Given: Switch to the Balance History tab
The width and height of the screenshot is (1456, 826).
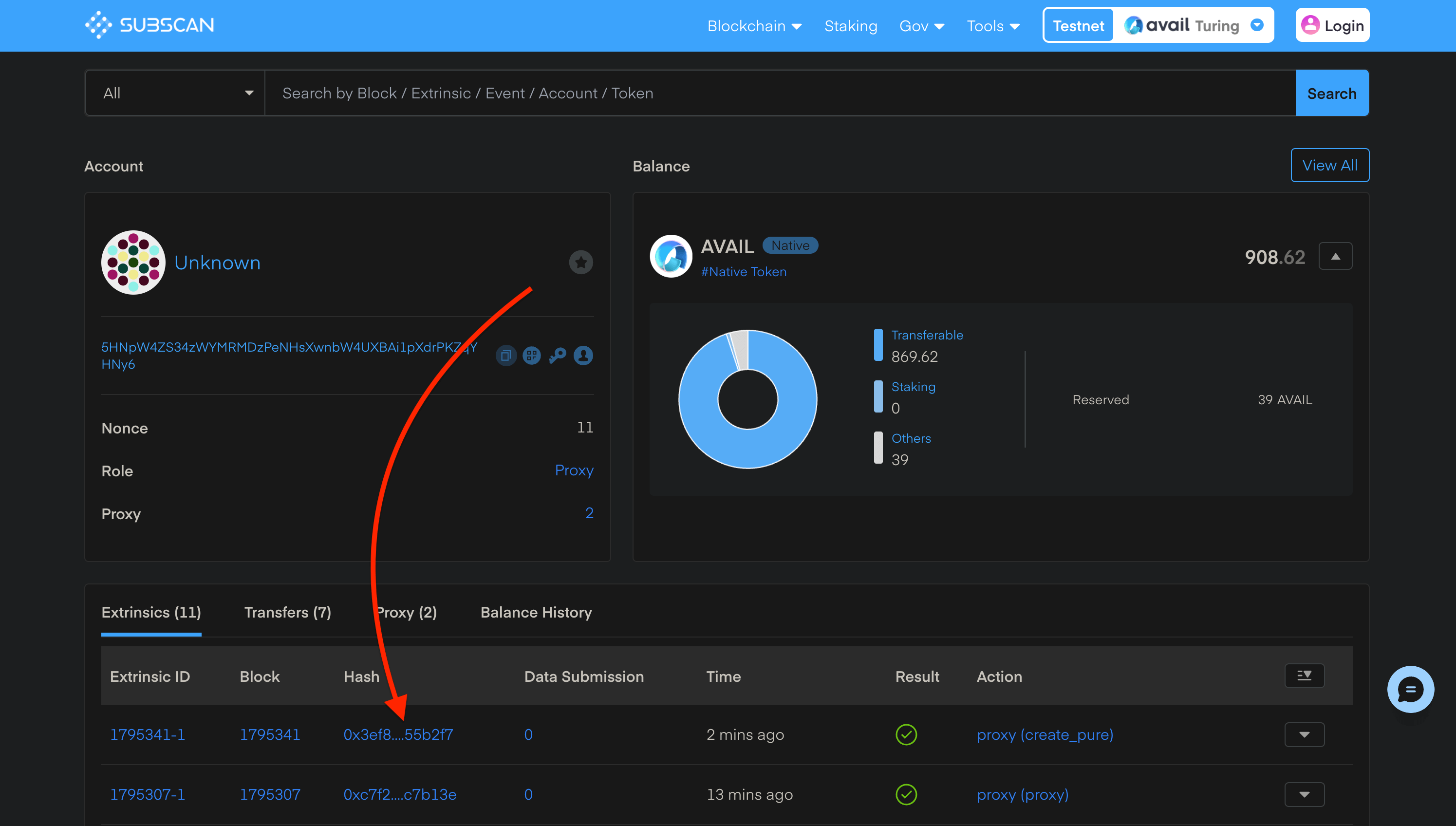Looking at the screenshot, I should pyautogui.click(x=536, y=612).
